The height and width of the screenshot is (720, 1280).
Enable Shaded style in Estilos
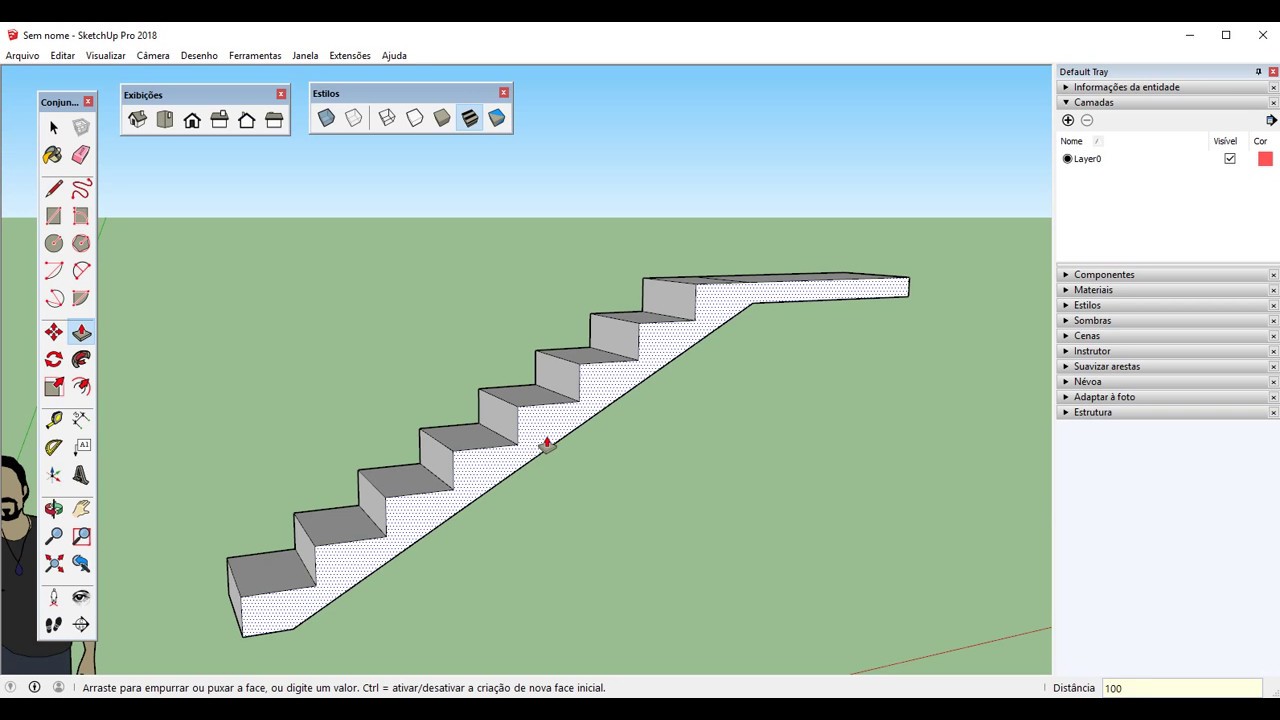point(441,118)
